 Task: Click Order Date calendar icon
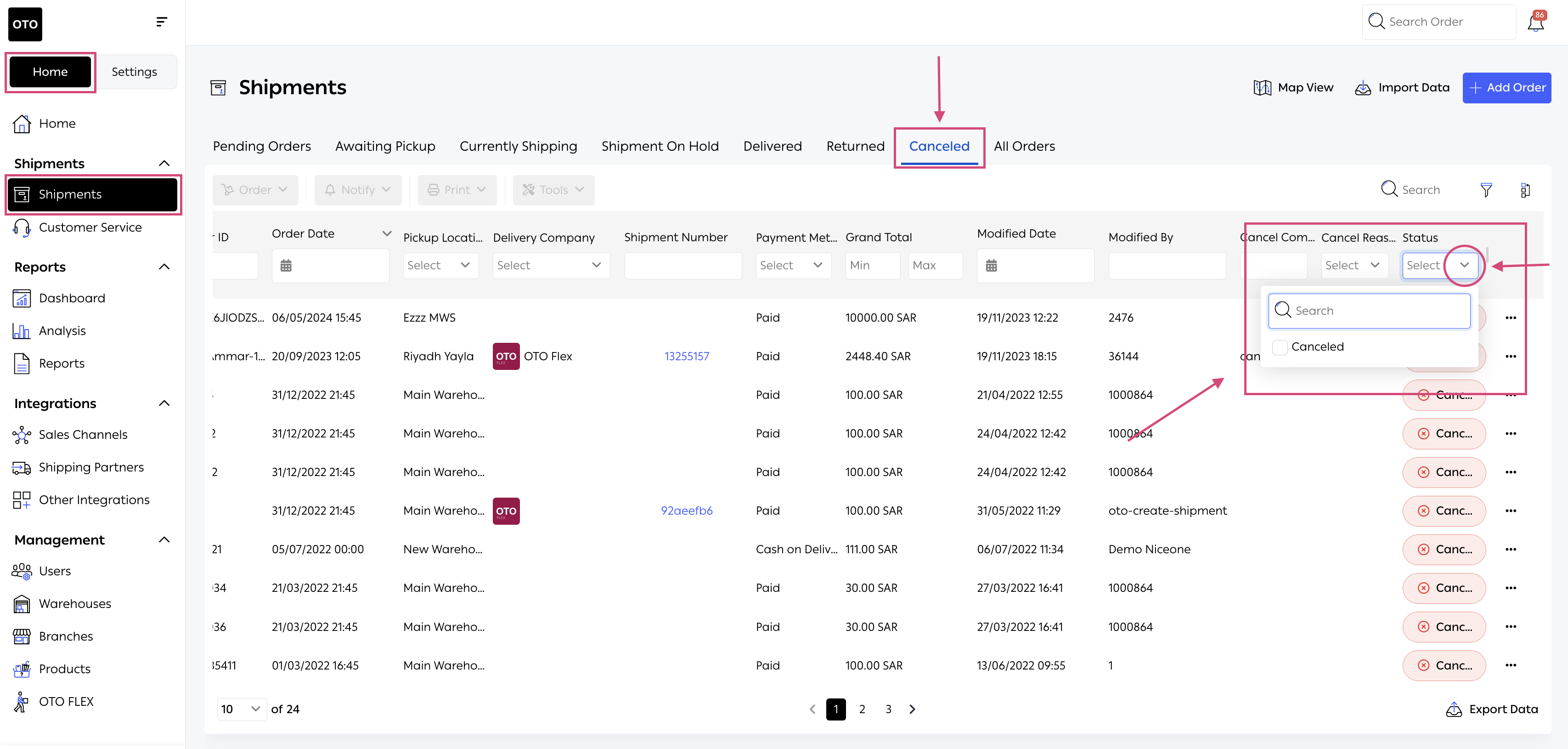(x=286, y=266)
